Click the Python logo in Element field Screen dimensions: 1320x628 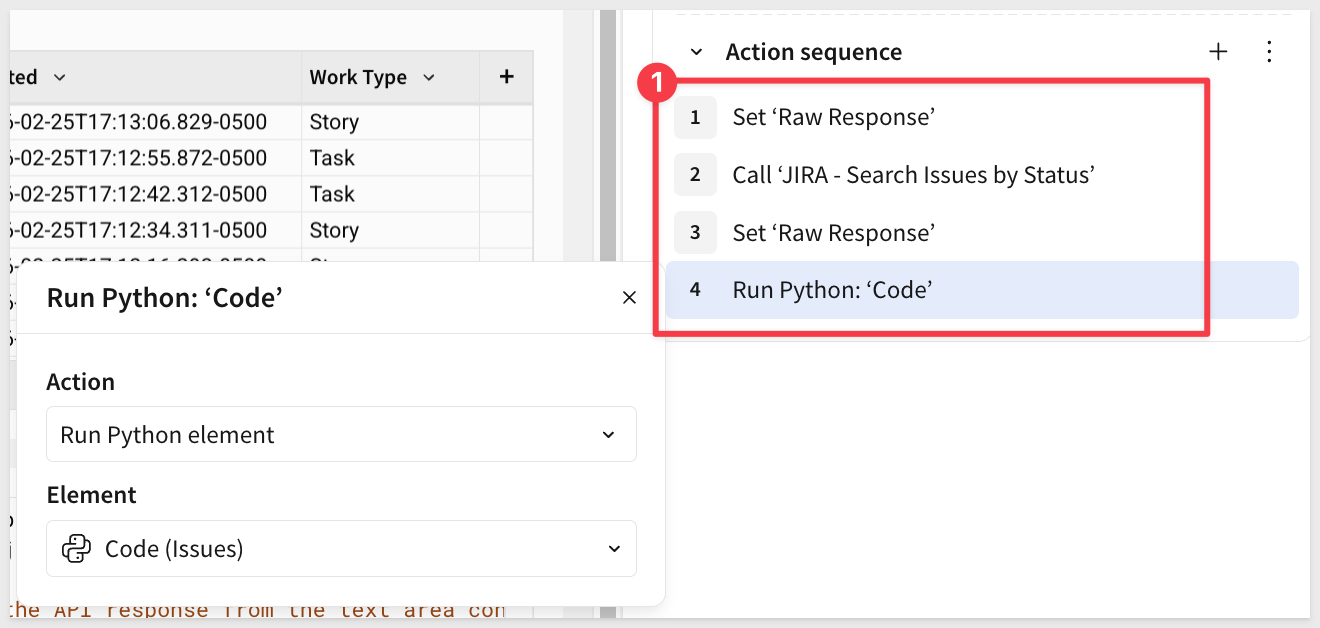(x=76, y=549)
